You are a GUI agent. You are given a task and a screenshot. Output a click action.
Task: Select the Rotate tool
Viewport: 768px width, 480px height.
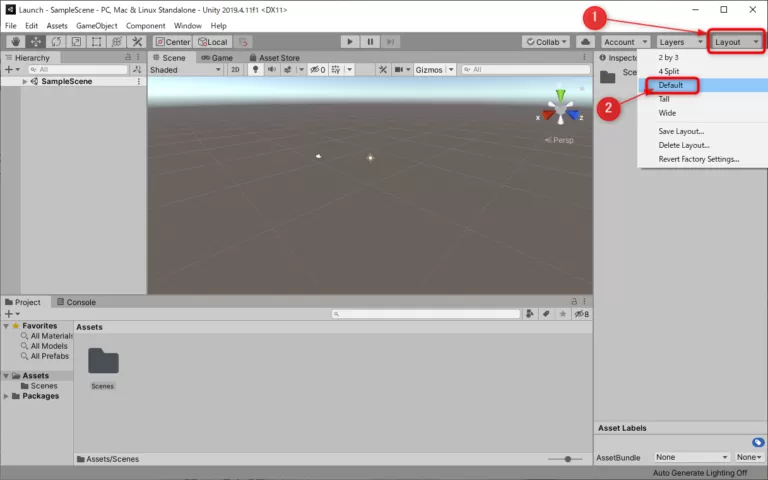(56, 42)
